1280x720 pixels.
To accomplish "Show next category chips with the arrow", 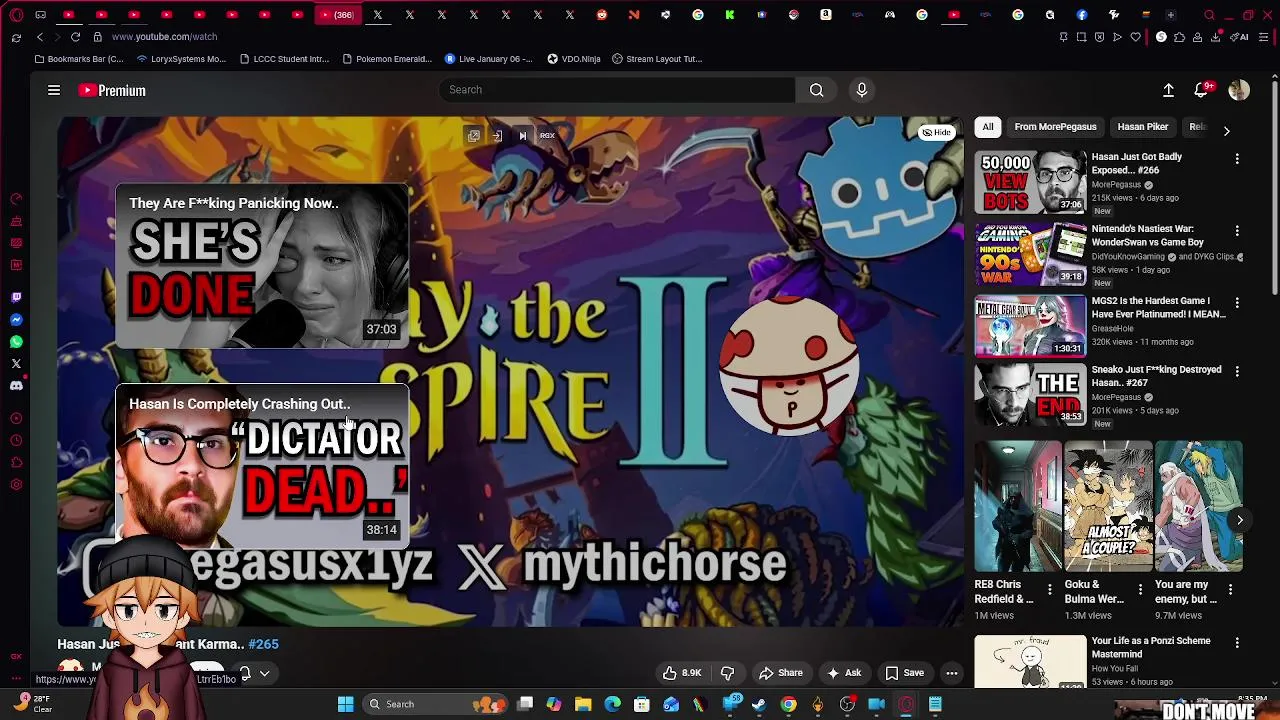I will point(1226,130).
